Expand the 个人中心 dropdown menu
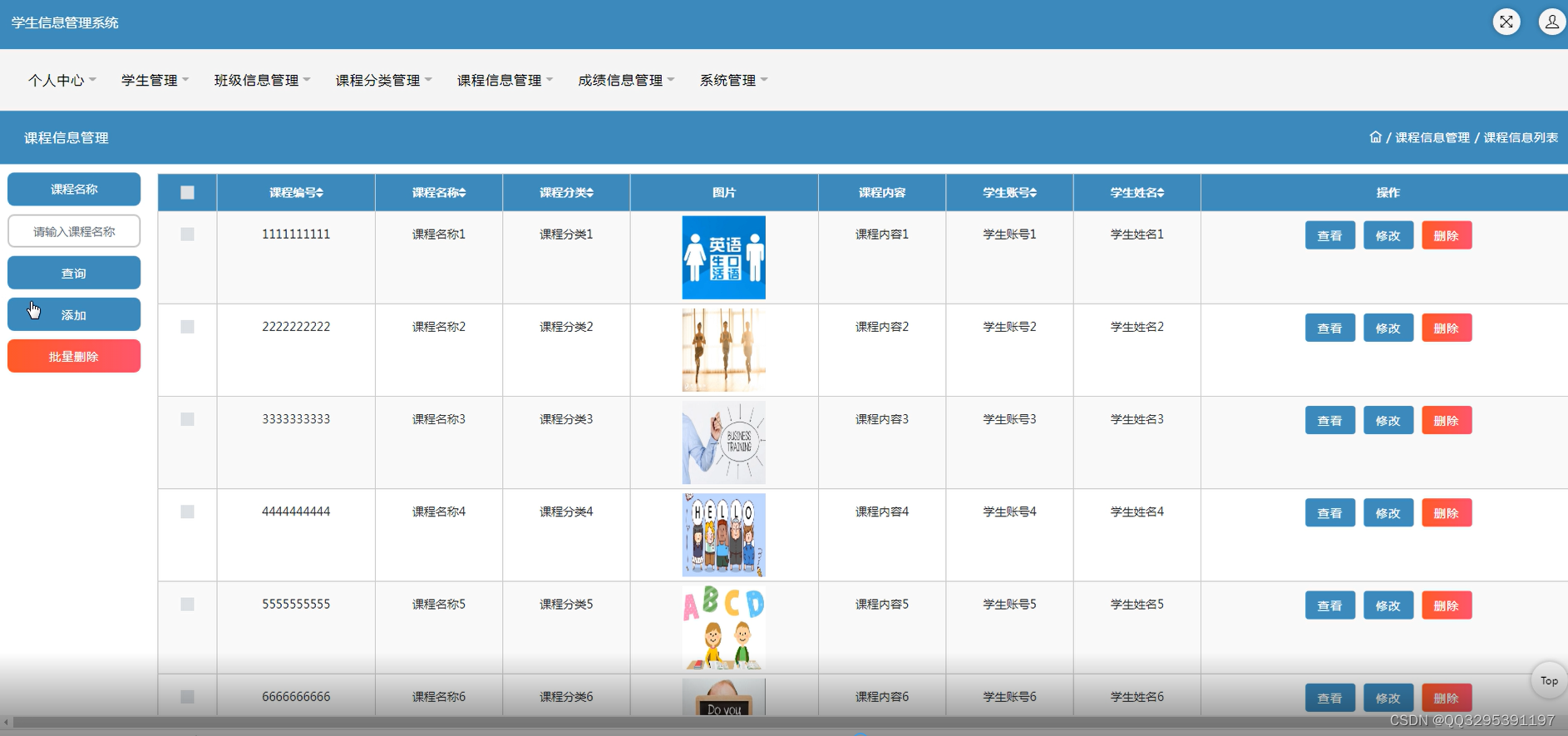Image resolution: width=1568 pixels, height=736 pixels. tap(62, 80)
